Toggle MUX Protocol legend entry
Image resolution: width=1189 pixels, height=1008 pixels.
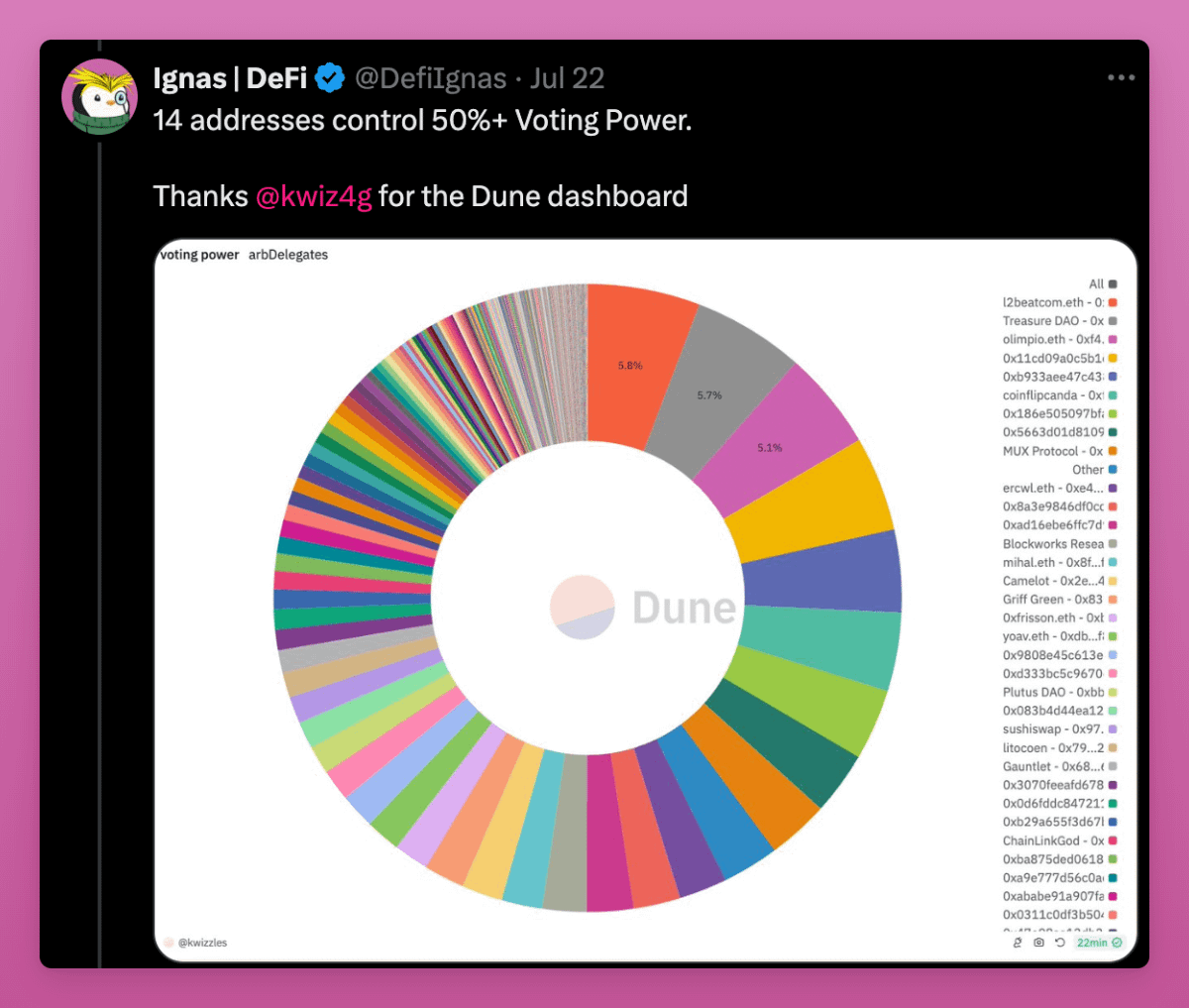coord(1060,451)
